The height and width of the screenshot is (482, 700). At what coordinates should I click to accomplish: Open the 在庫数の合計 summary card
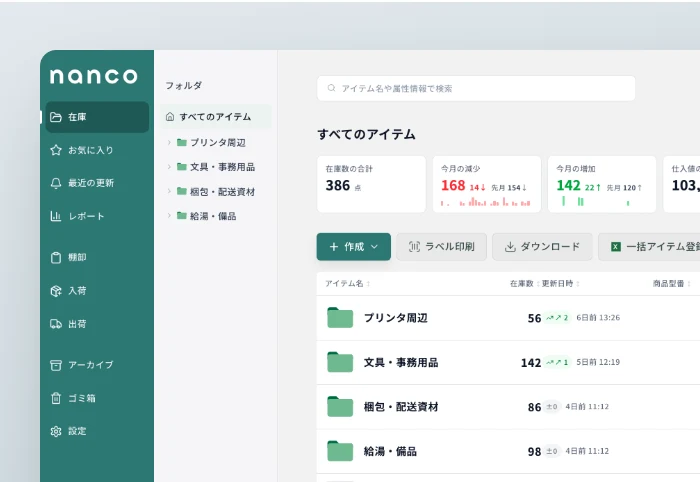tap(371, 184)
